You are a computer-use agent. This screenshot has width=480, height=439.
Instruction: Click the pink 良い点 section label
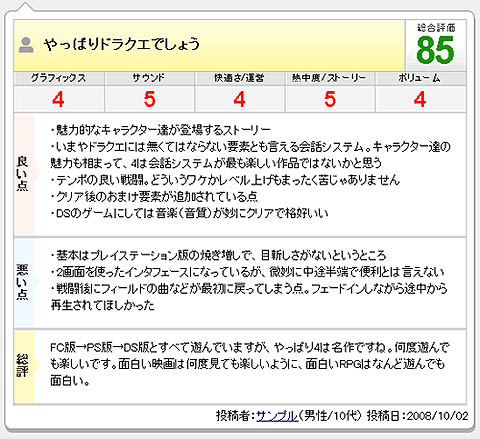(x=23, y=174)
